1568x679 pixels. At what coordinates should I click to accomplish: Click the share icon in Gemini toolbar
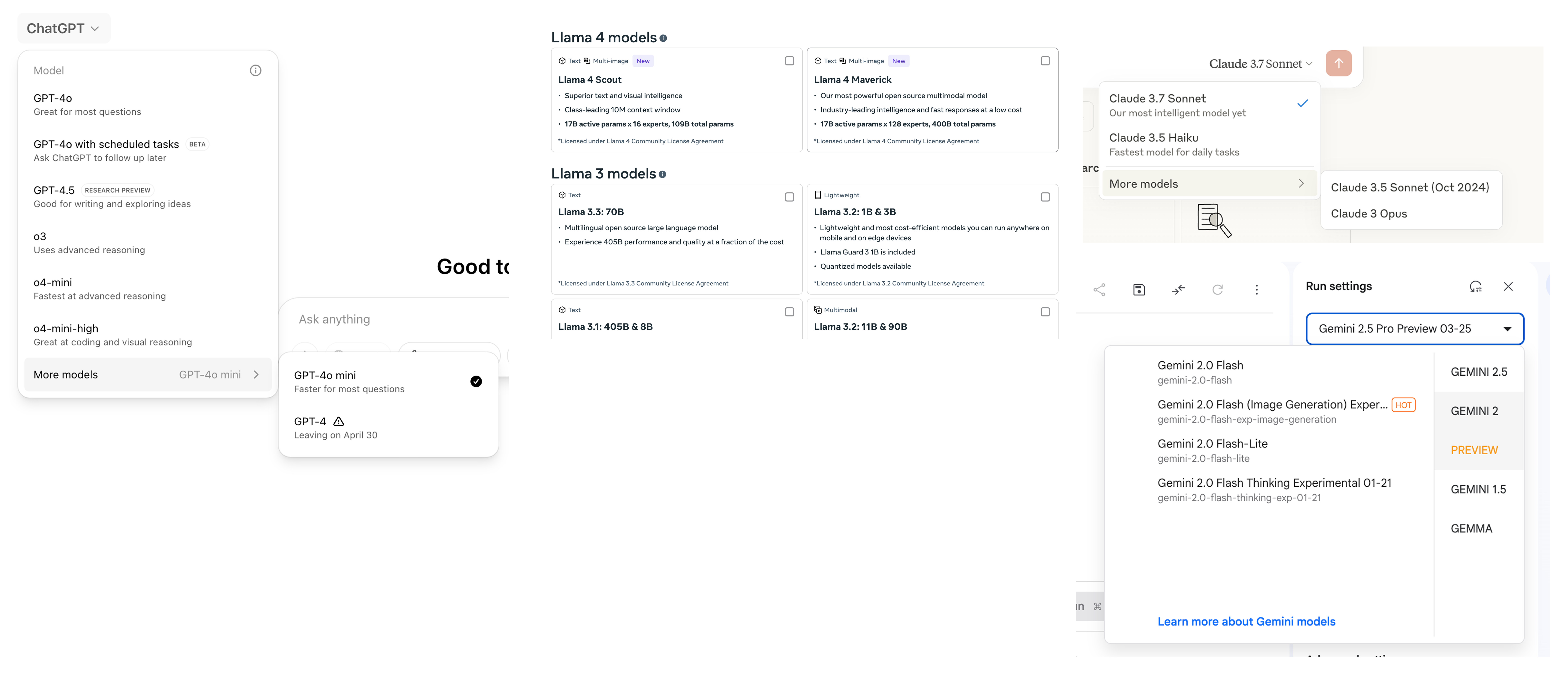click(x=1099, y=290)
